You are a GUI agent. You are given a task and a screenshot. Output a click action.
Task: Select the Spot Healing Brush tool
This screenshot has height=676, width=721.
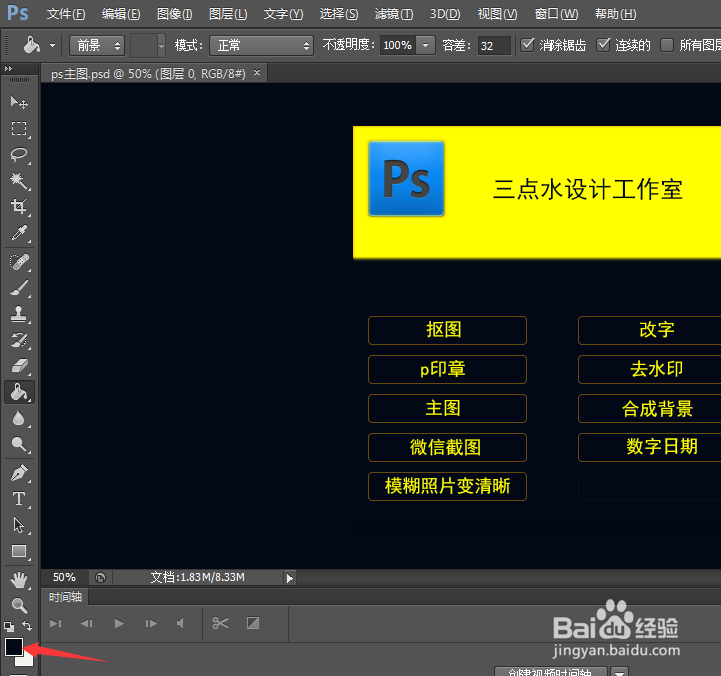[19, 262]
